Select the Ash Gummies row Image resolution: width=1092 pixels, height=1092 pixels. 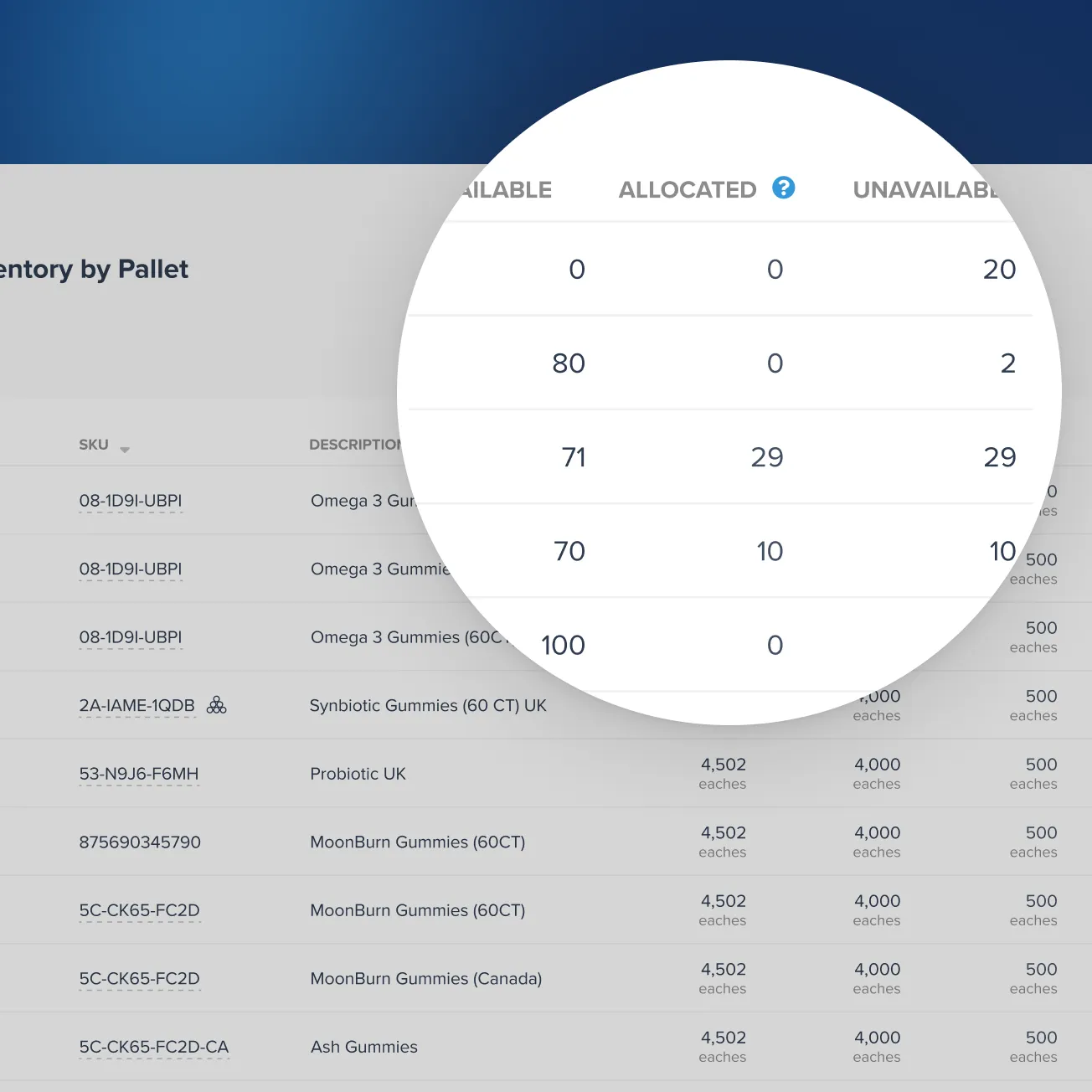[x=363, y=1047]
